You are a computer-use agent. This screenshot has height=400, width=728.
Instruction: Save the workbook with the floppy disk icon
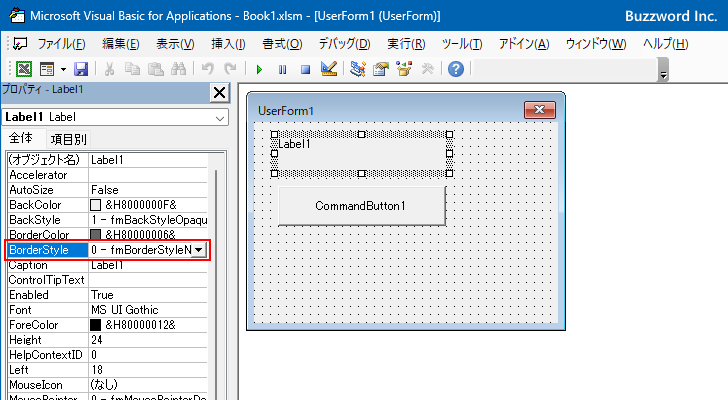(81, 69)
